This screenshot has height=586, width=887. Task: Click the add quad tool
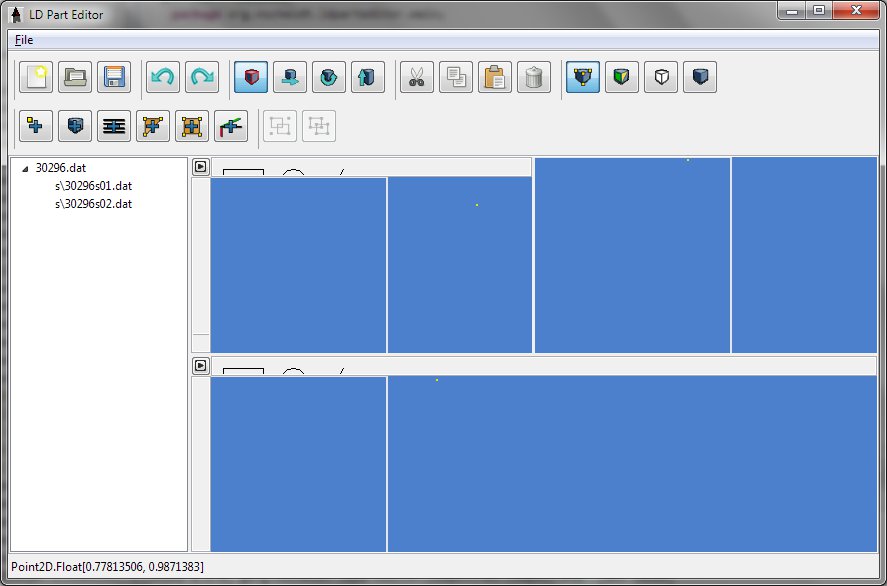click(192, 126)
